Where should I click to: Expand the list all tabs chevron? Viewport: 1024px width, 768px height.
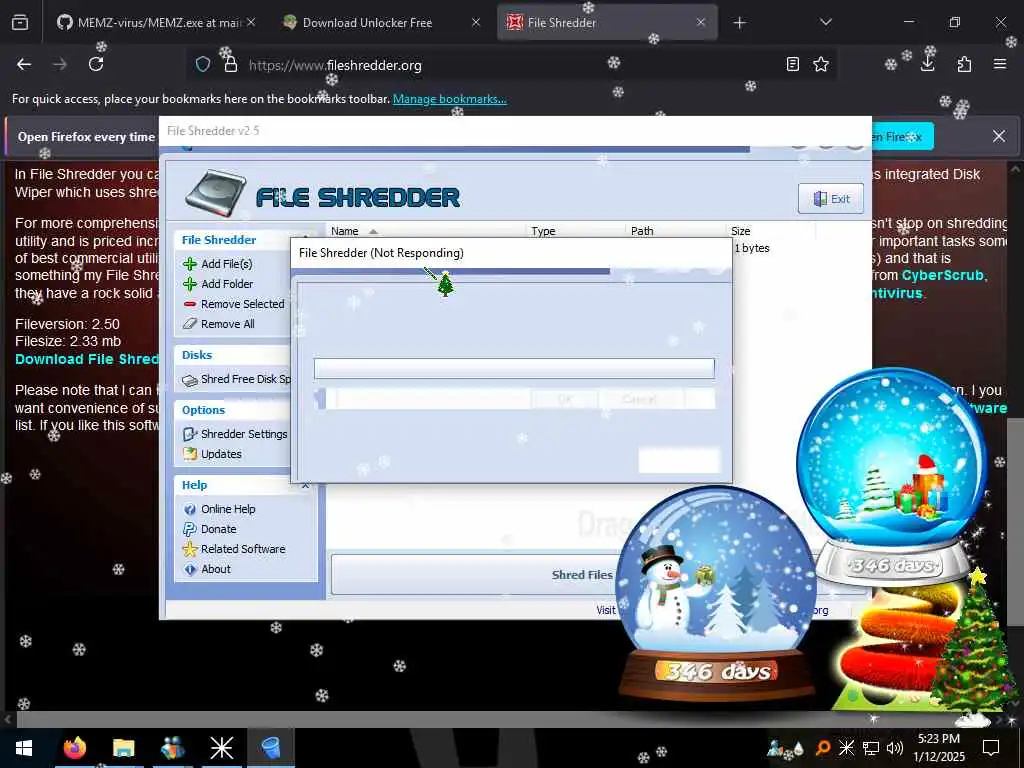point(825,22)
